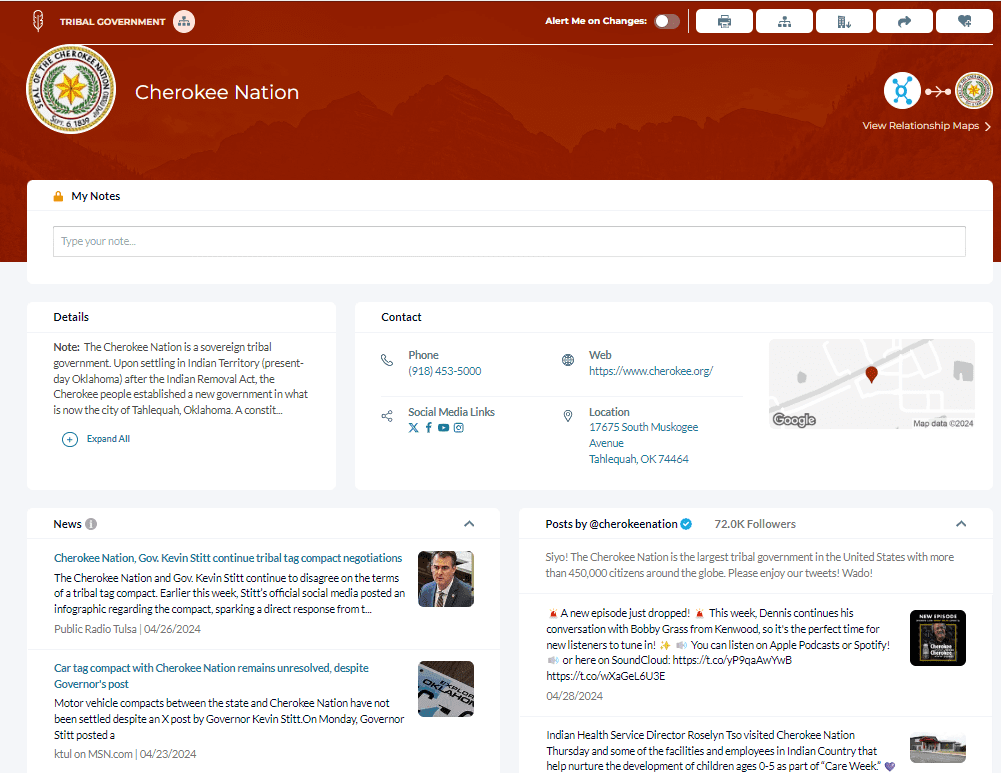Click the Posts by @cherokeenation heading
The height and width of the screenshot is (773, 1001).
[x=612, y=524]
